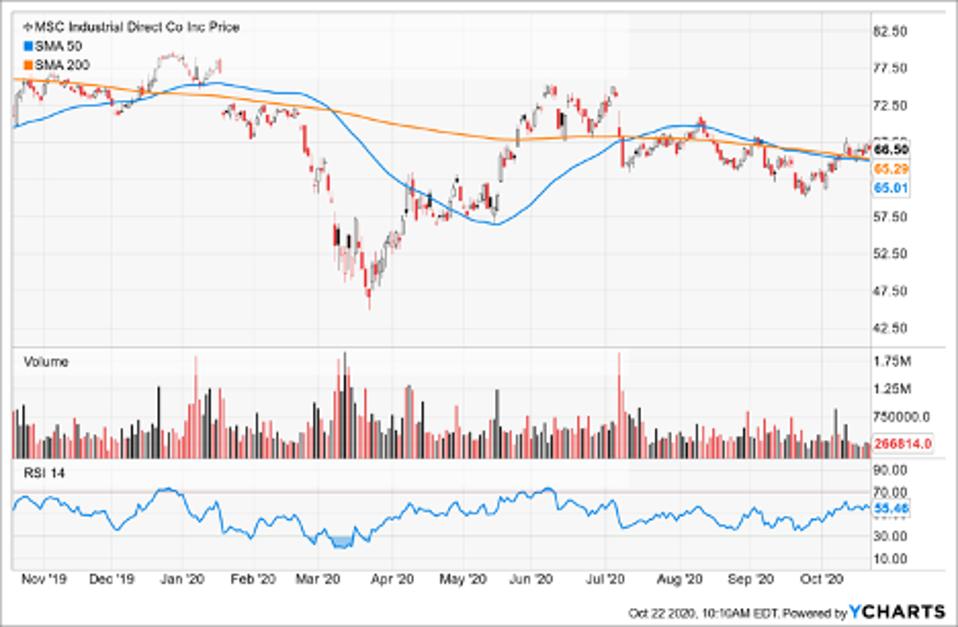Click the RSI value tag 55.46

[x=891, y=508]
